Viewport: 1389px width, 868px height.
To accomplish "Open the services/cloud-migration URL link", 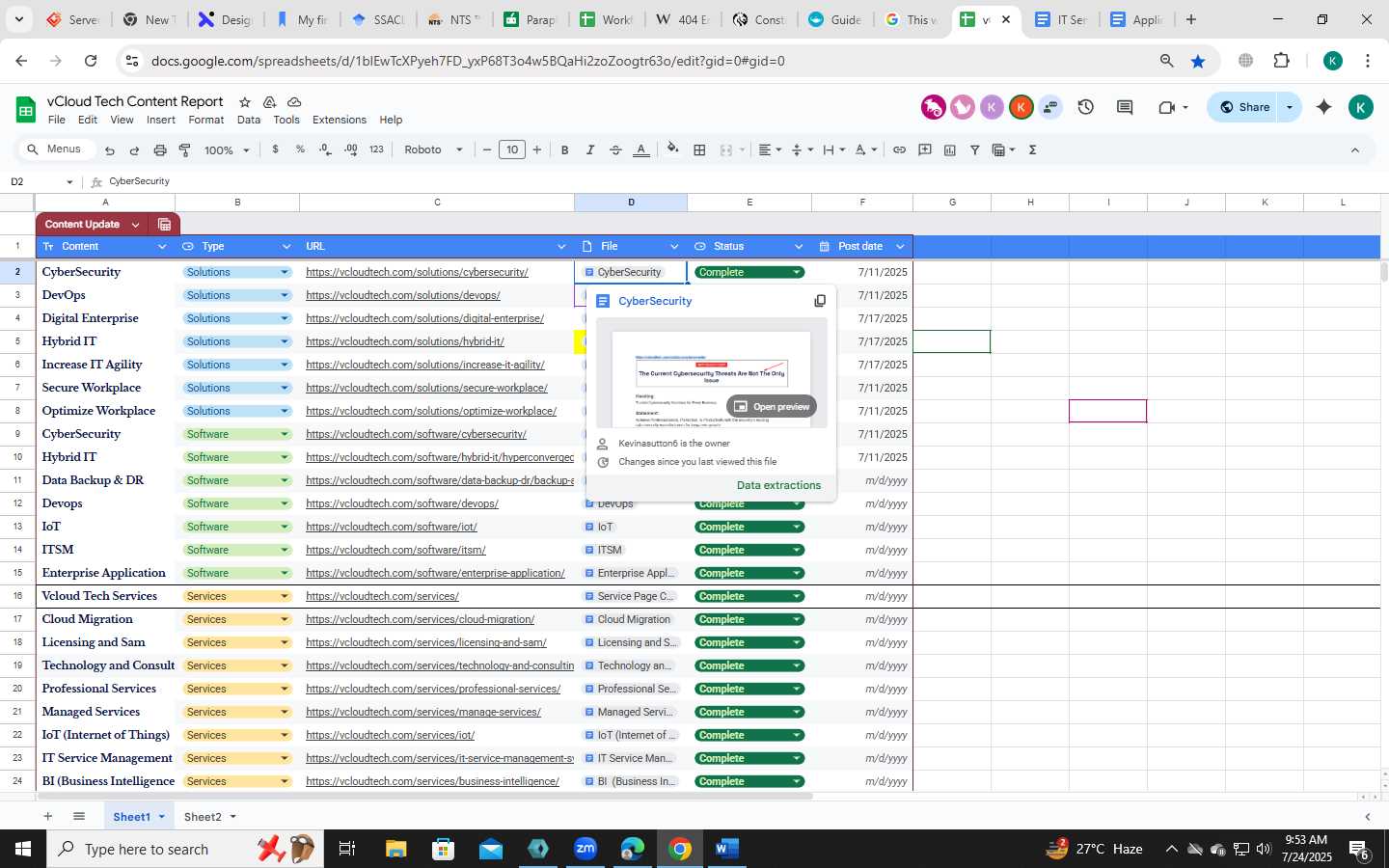I will click(421, 619).
